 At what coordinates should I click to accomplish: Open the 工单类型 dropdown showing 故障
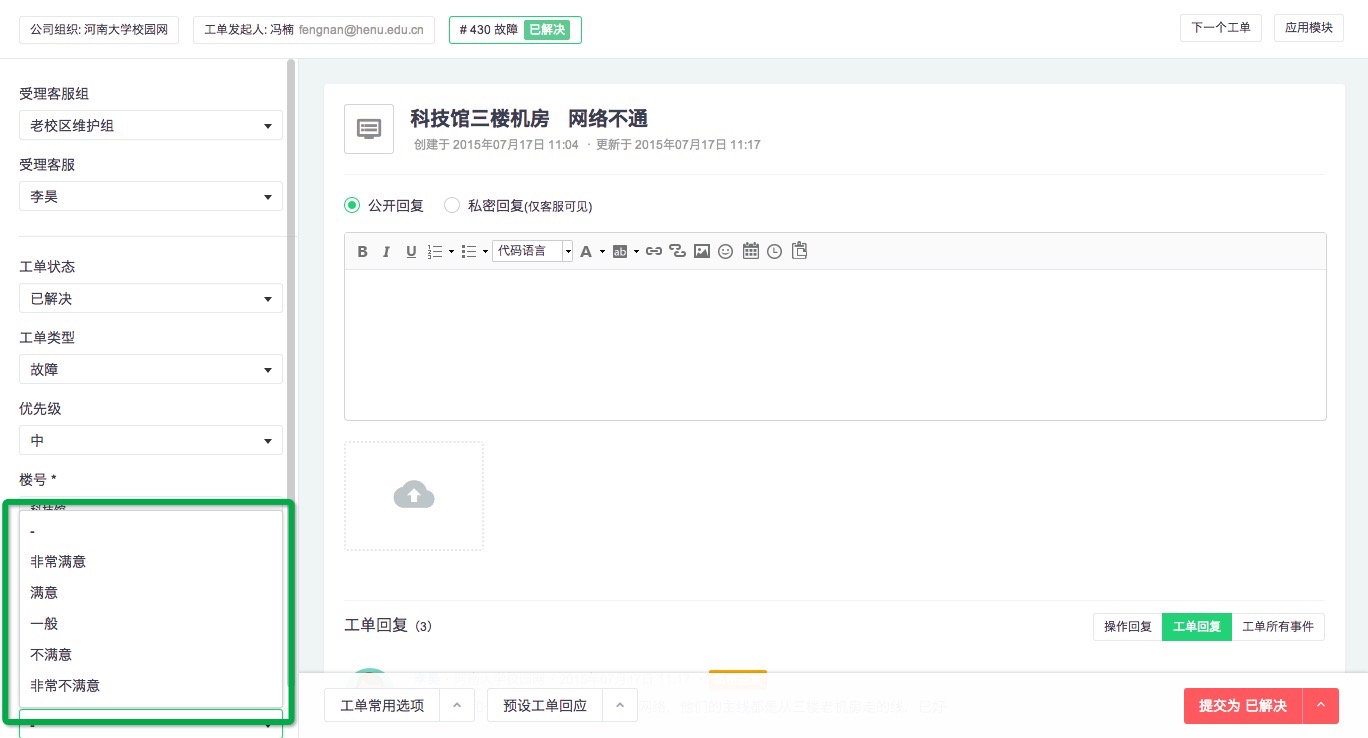[151, 369]
